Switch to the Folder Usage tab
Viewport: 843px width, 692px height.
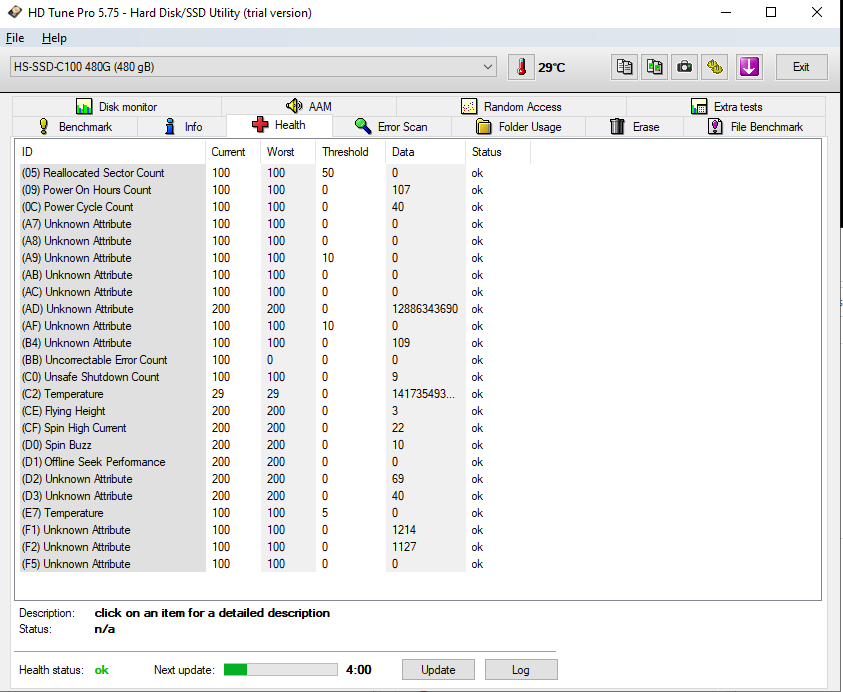coord(518,127)
